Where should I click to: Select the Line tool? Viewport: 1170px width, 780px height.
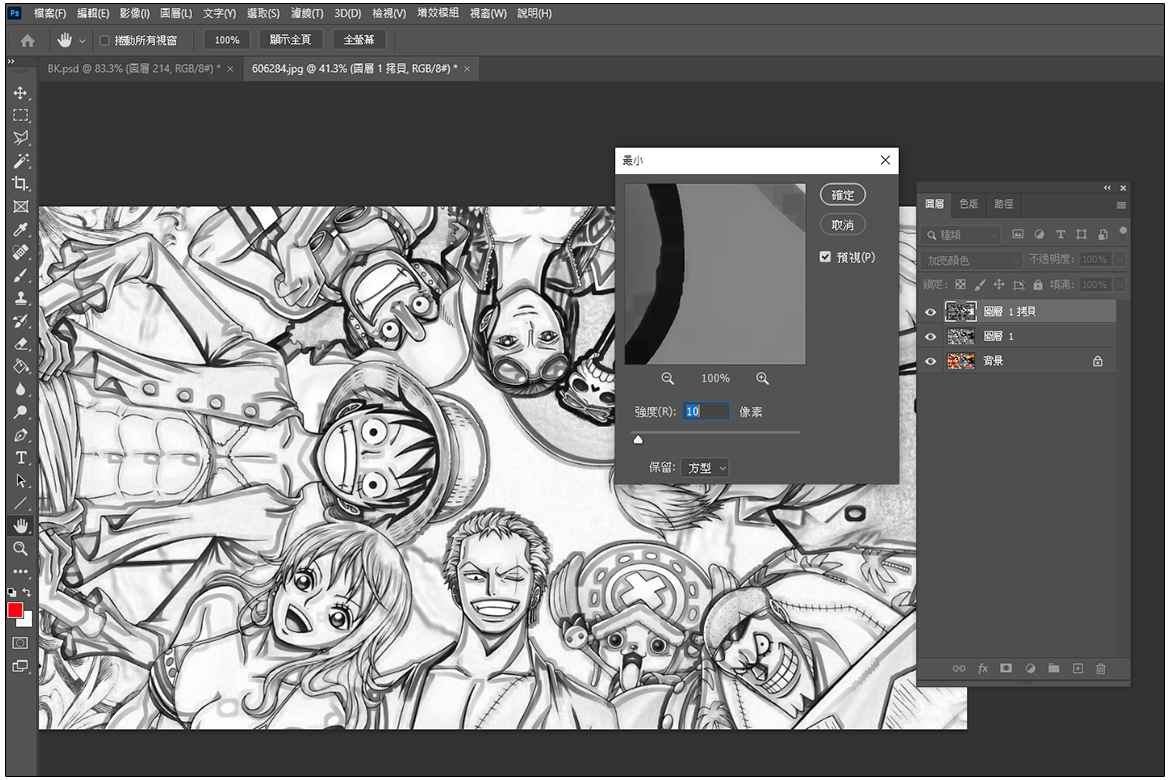[x=20, y=503]
